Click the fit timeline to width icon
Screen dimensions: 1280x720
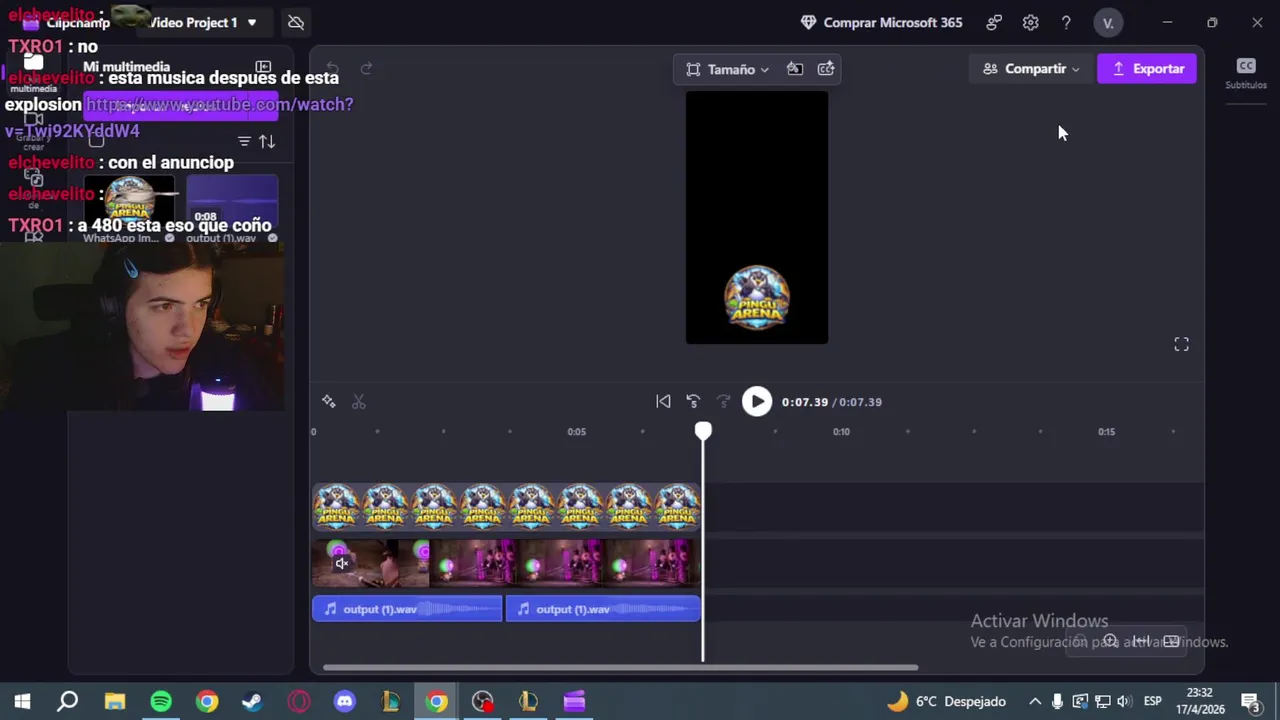1141,641
